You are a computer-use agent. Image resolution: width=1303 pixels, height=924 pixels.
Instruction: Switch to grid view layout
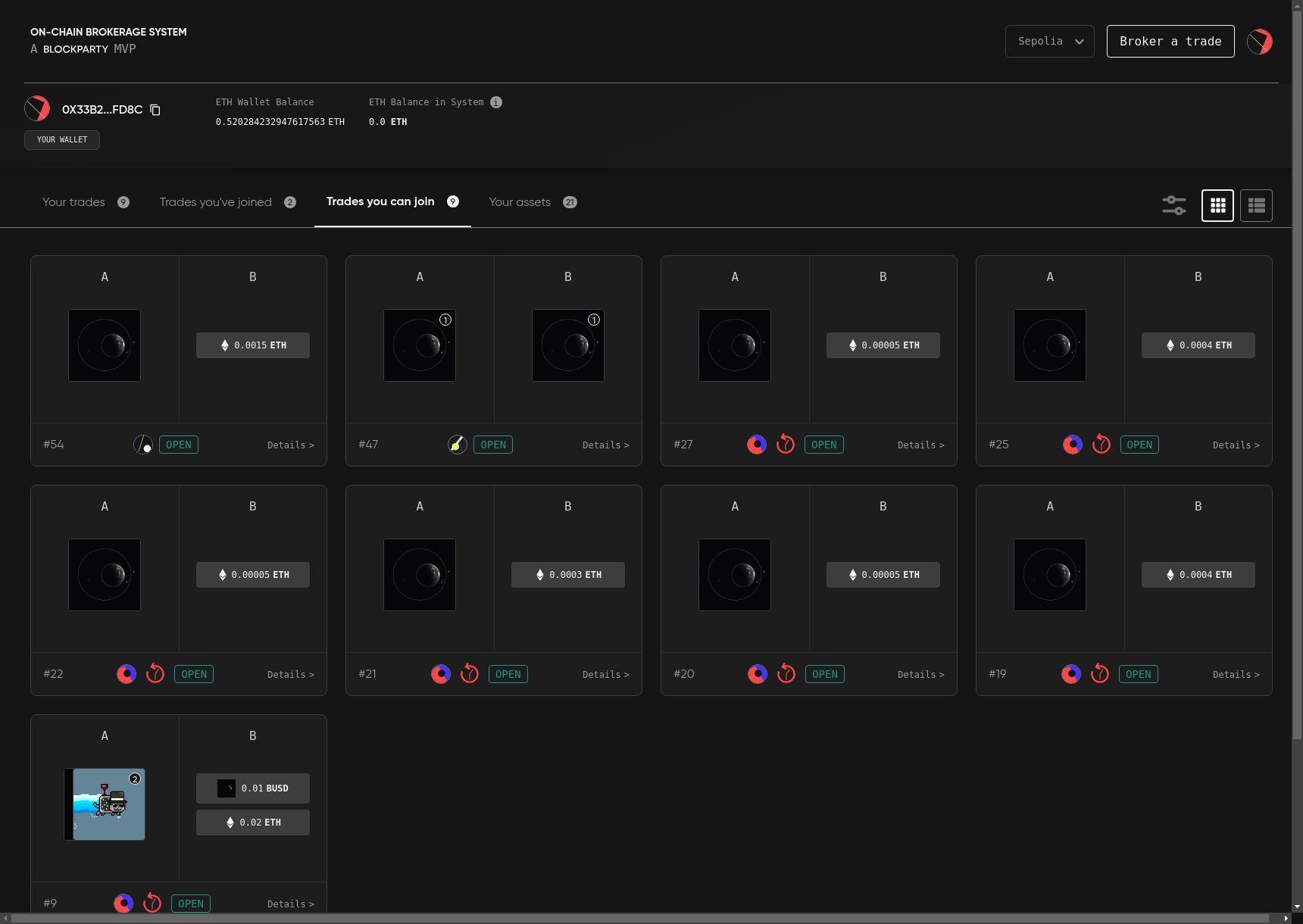[x=1217, y=205]
